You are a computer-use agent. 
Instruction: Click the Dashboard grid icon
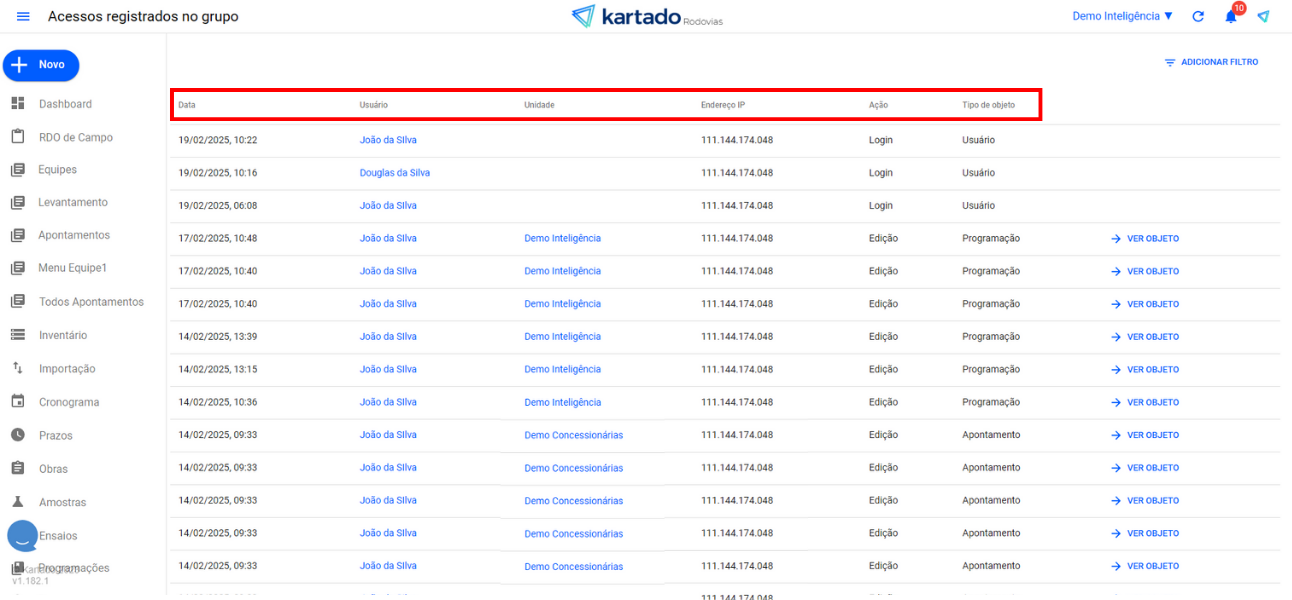point(17,104)
